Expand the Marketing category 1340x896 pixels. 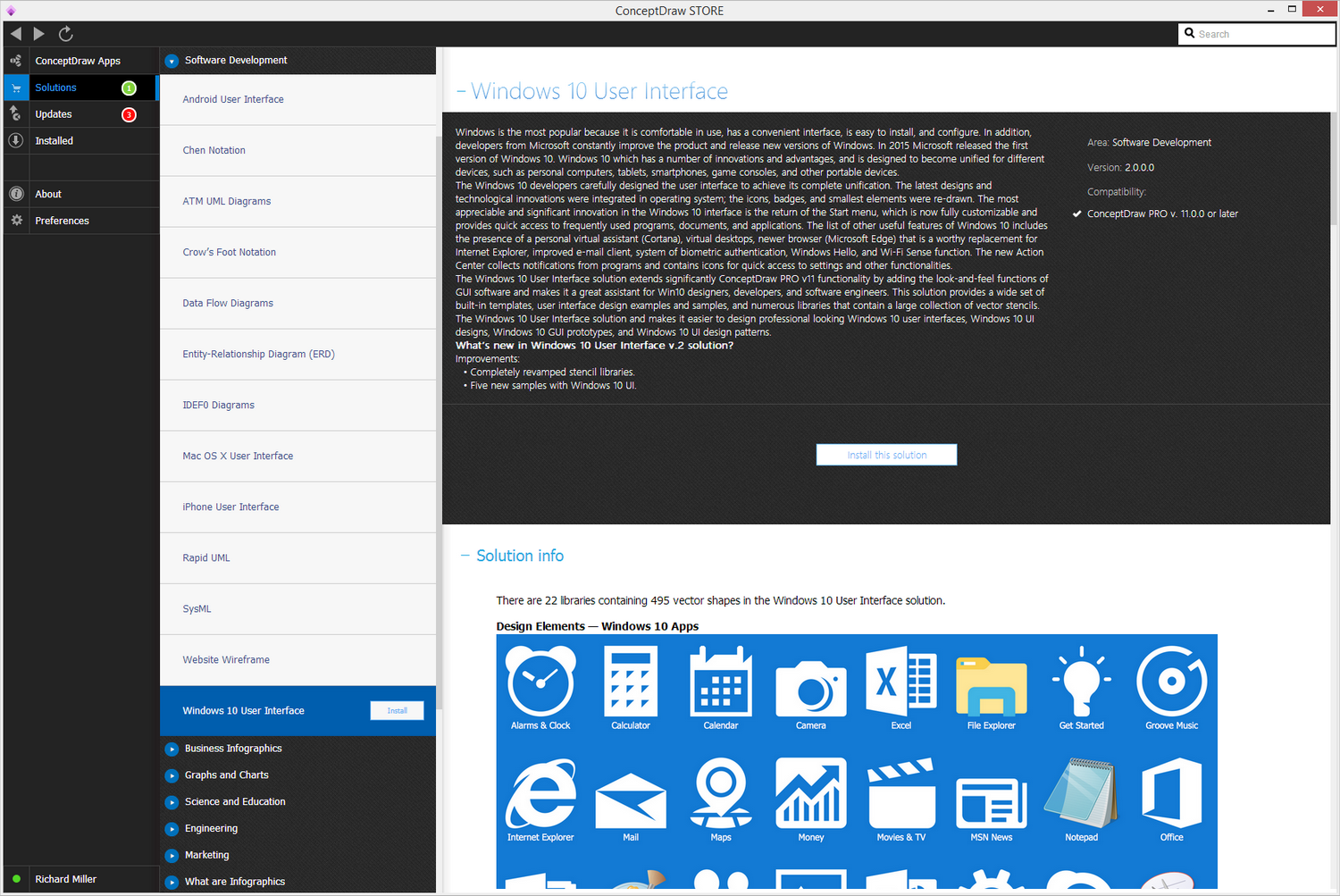(172, 856)
